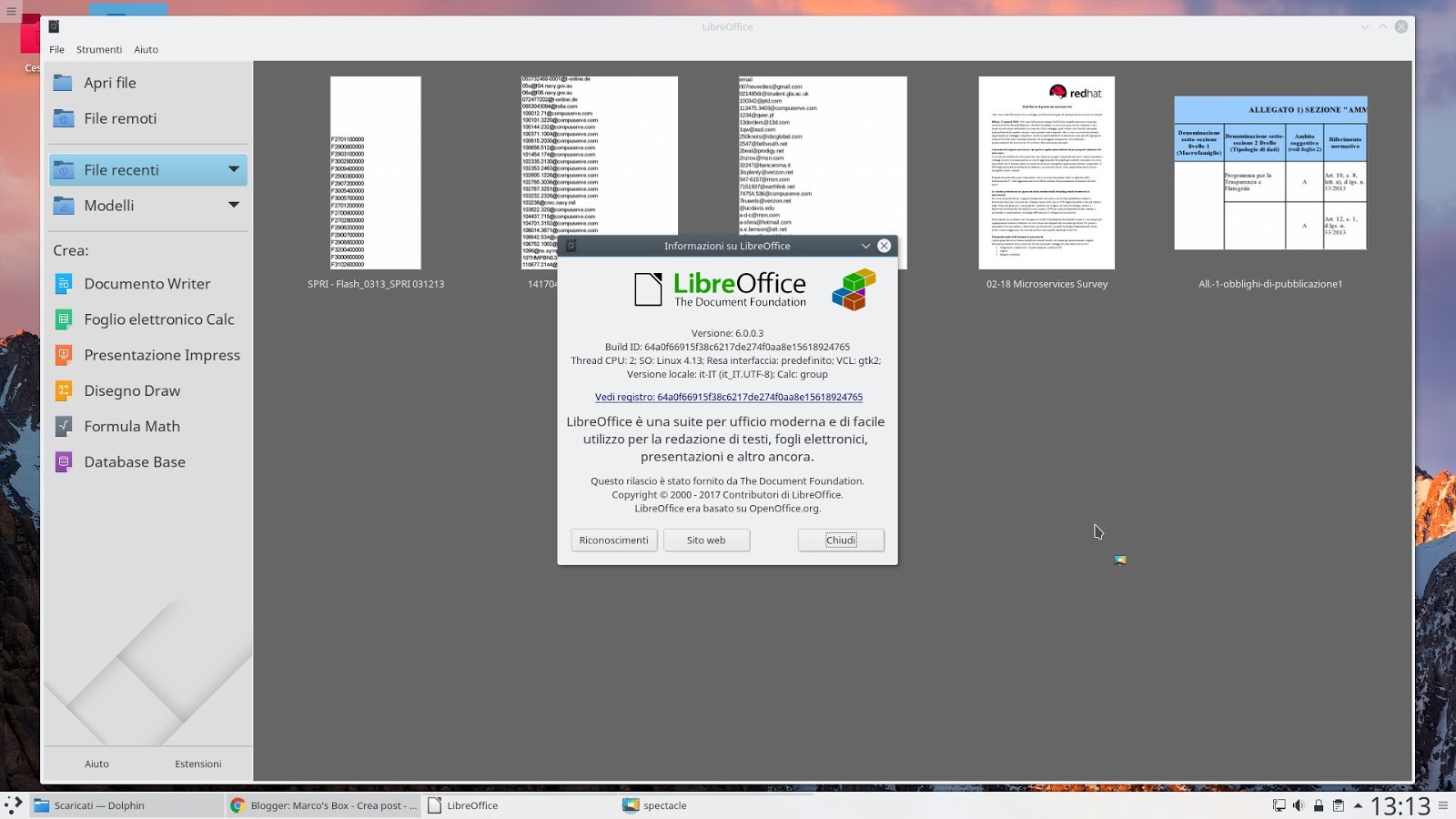The image size is (1456, 819).
Task: Click the LibreOffice Start Center title bar icon
Action: (54, 26)
